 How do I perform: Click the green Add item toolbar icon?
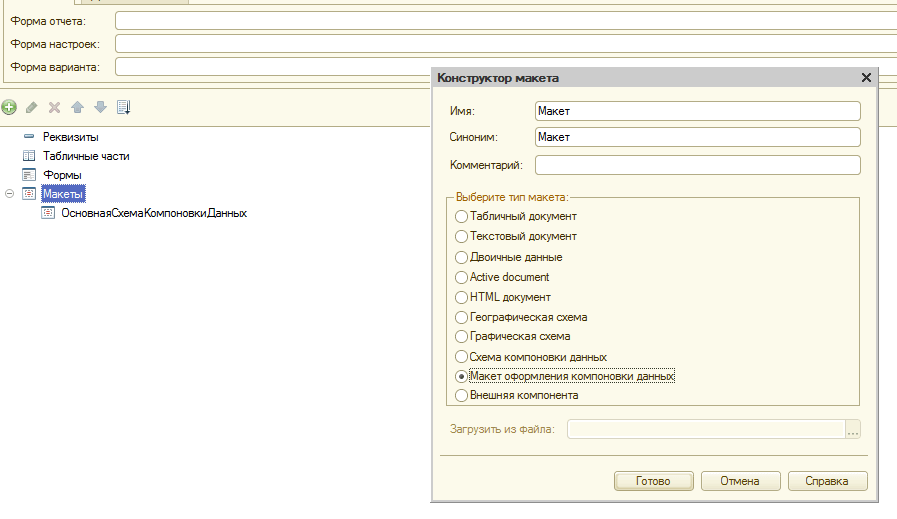tap(9, 107)
